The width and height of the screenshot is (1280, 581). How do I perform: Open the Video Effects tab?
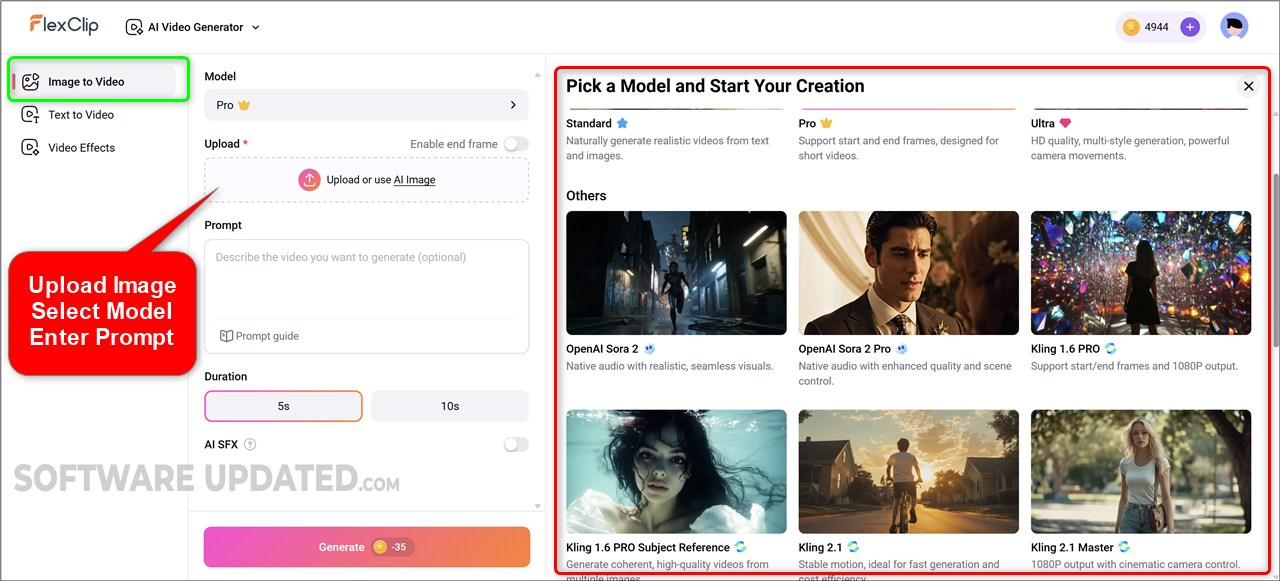coord(81,148)
